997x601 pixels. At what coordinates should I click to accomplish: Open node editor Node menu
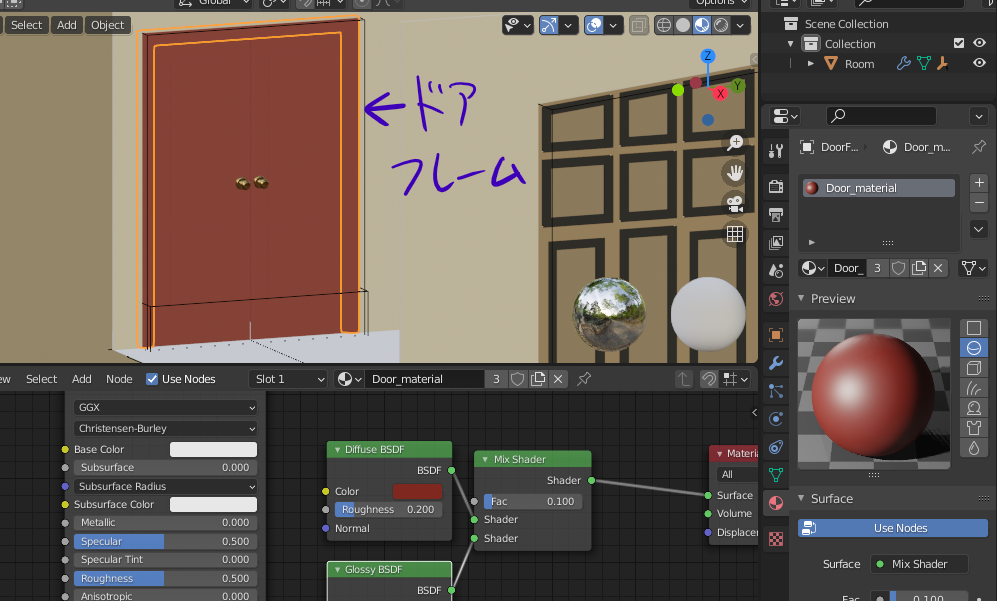[x=119, y=379]
